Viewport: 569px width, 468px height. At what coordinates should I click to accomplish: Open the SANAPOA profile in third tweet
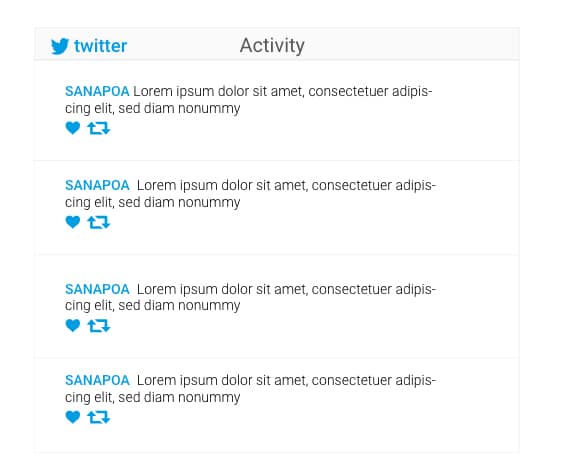pos(97,290)
